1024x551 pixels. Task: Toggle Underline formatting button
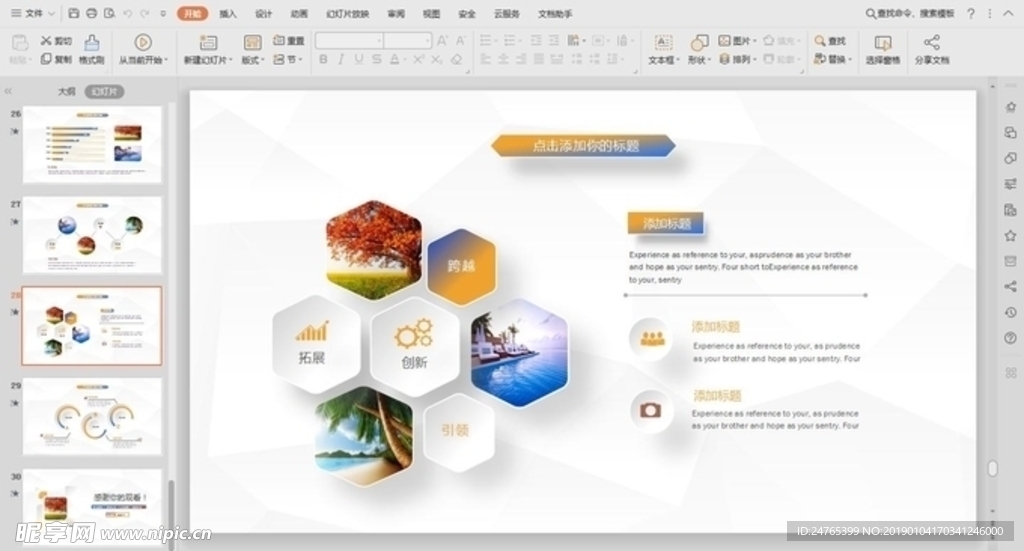click(x=358, y=60)
